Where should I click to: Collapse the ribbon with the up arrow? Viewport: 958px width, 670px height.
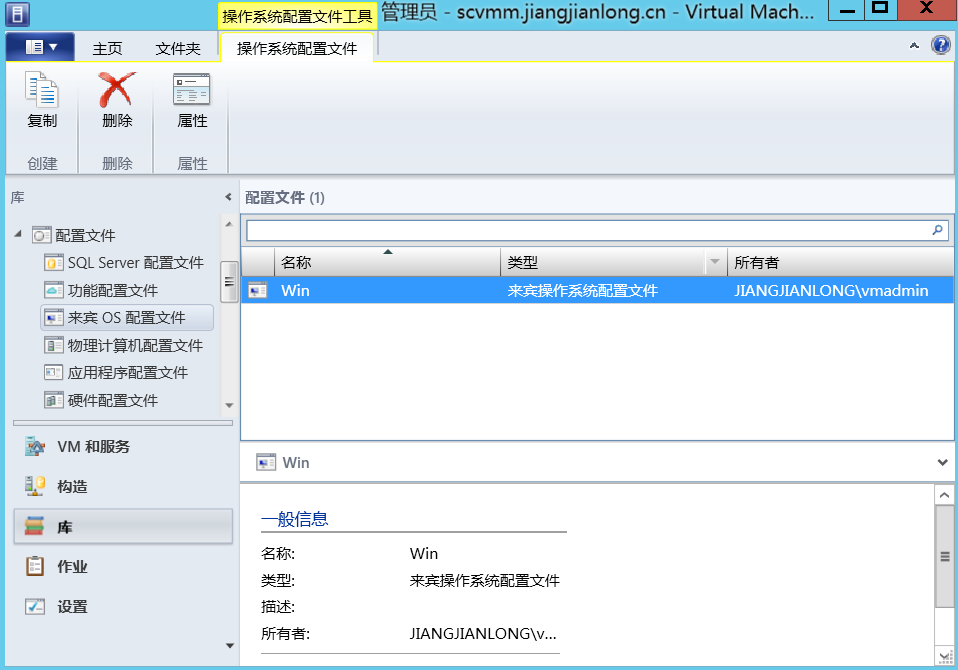pos(914,45)
